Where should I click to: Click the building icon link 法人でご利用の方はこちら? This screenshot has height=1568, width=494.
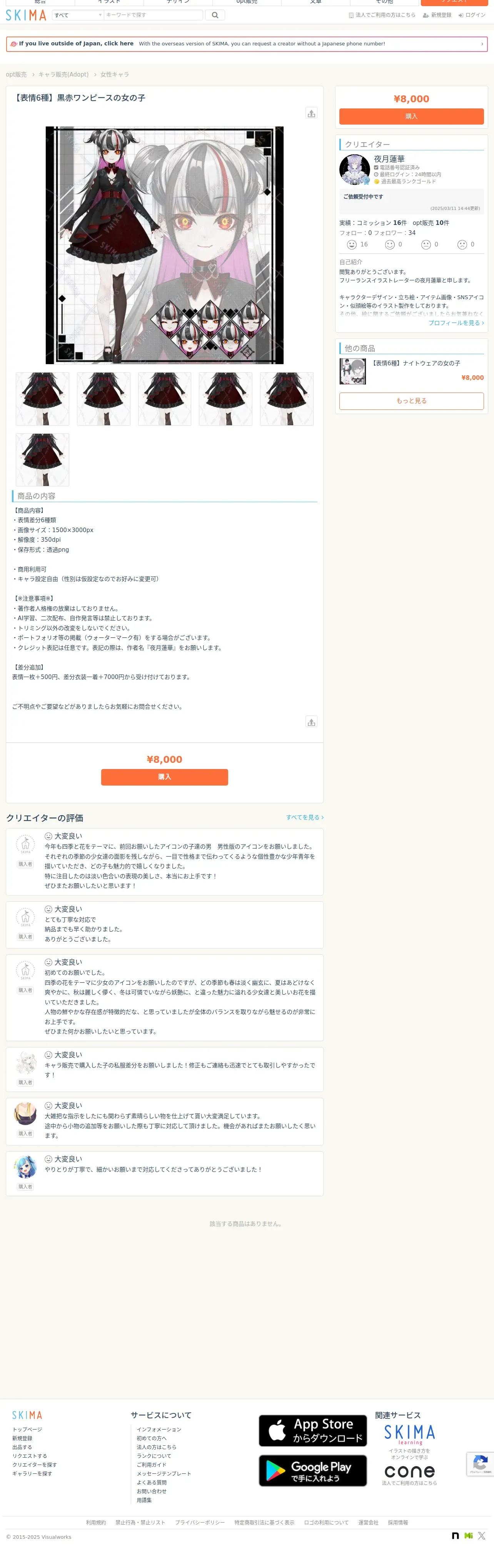coord(382,15)
